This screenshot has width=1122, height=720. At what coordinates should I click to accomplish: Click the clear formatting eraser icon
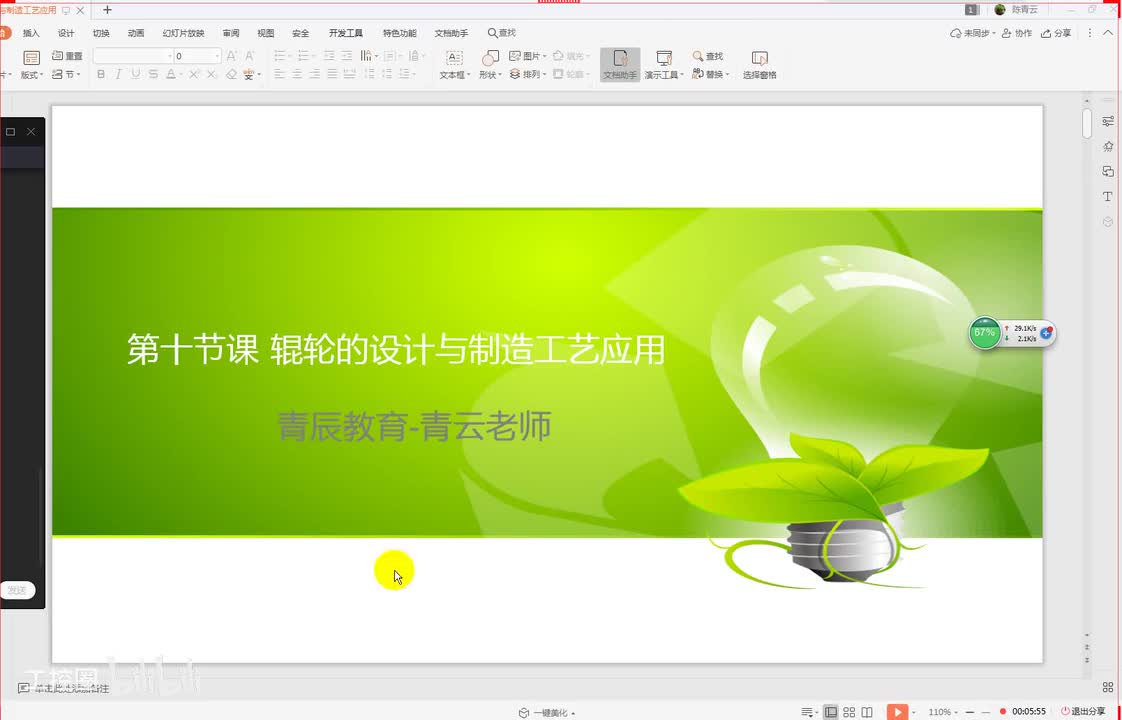(x=231, y=74)
